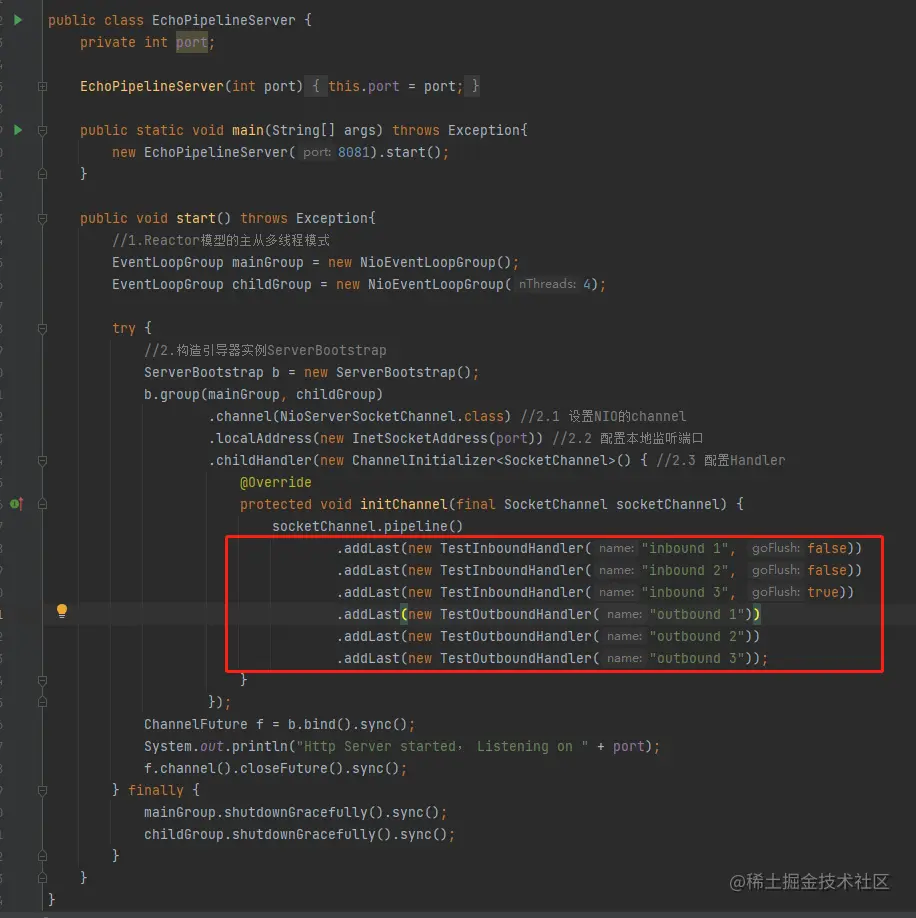This screenshot has width=916, height=918.
Task: Click the string "outbound 3"
Action: (x=697, y=658)
